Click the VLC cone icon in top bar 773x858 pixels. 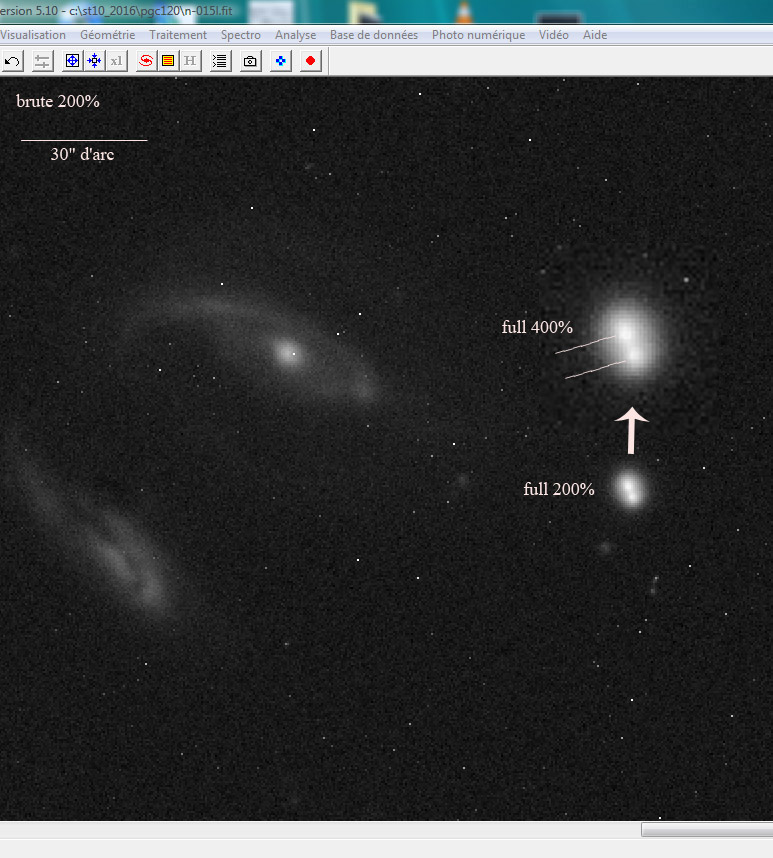coord(464,12)
